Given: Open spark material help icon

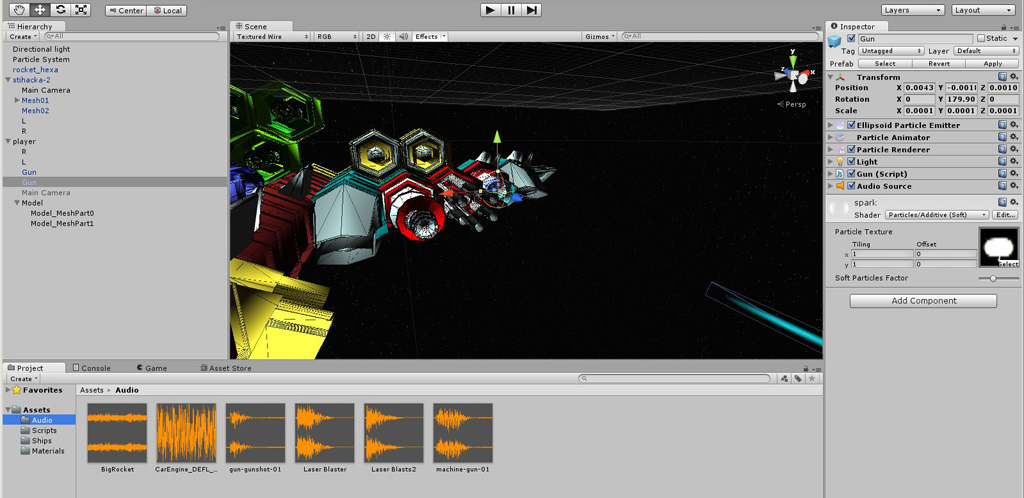Looking at the screenshot, I should [x=1002, y=202].
